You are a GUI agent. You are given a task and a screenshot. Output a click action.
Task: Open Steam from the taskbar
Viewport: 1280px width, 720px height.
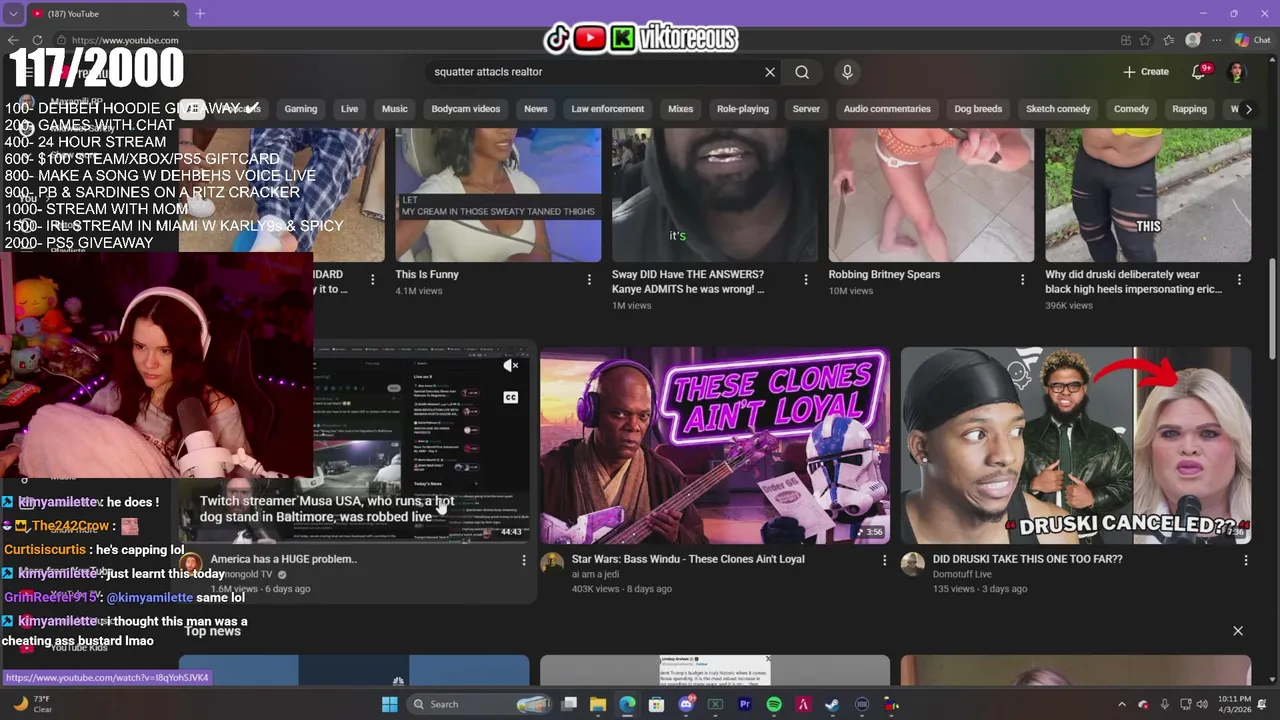(x=832, y=704)
